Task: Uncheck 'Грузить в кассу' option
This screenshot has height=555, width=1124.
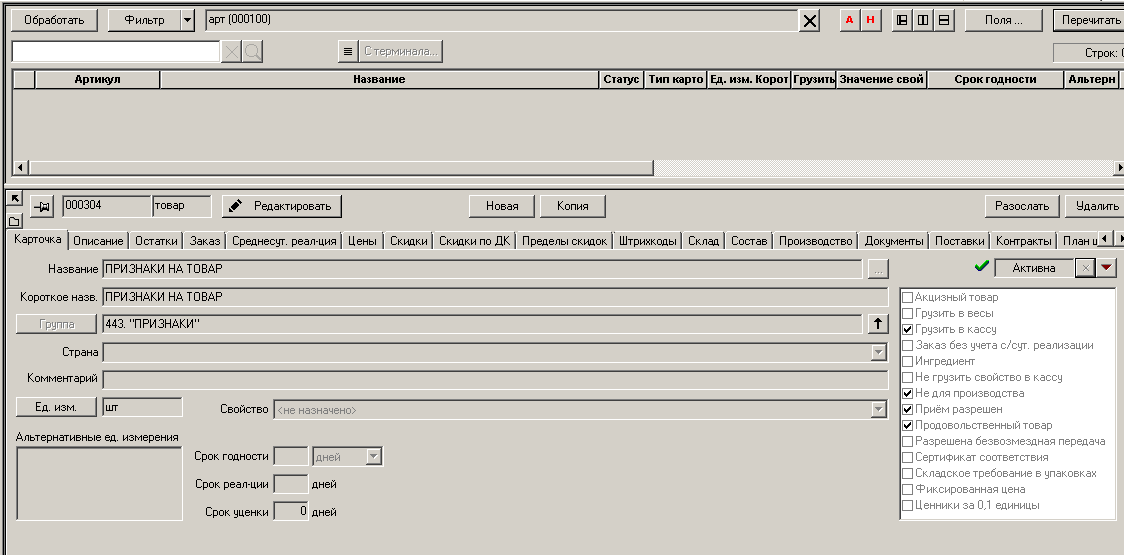Action: click(908, 330)
